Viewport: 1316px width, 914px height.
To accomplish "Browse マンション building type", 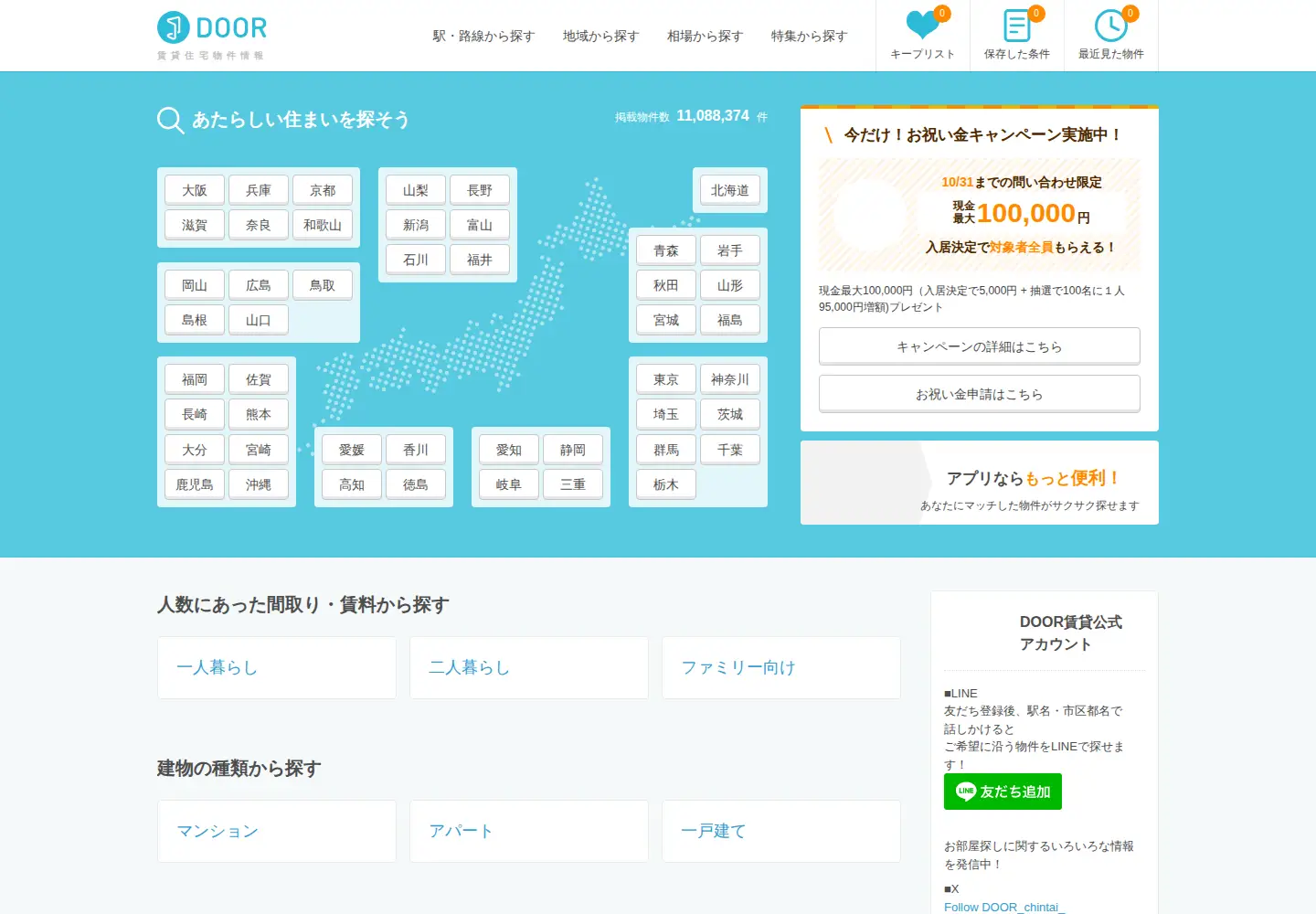I will coord(277,832).
